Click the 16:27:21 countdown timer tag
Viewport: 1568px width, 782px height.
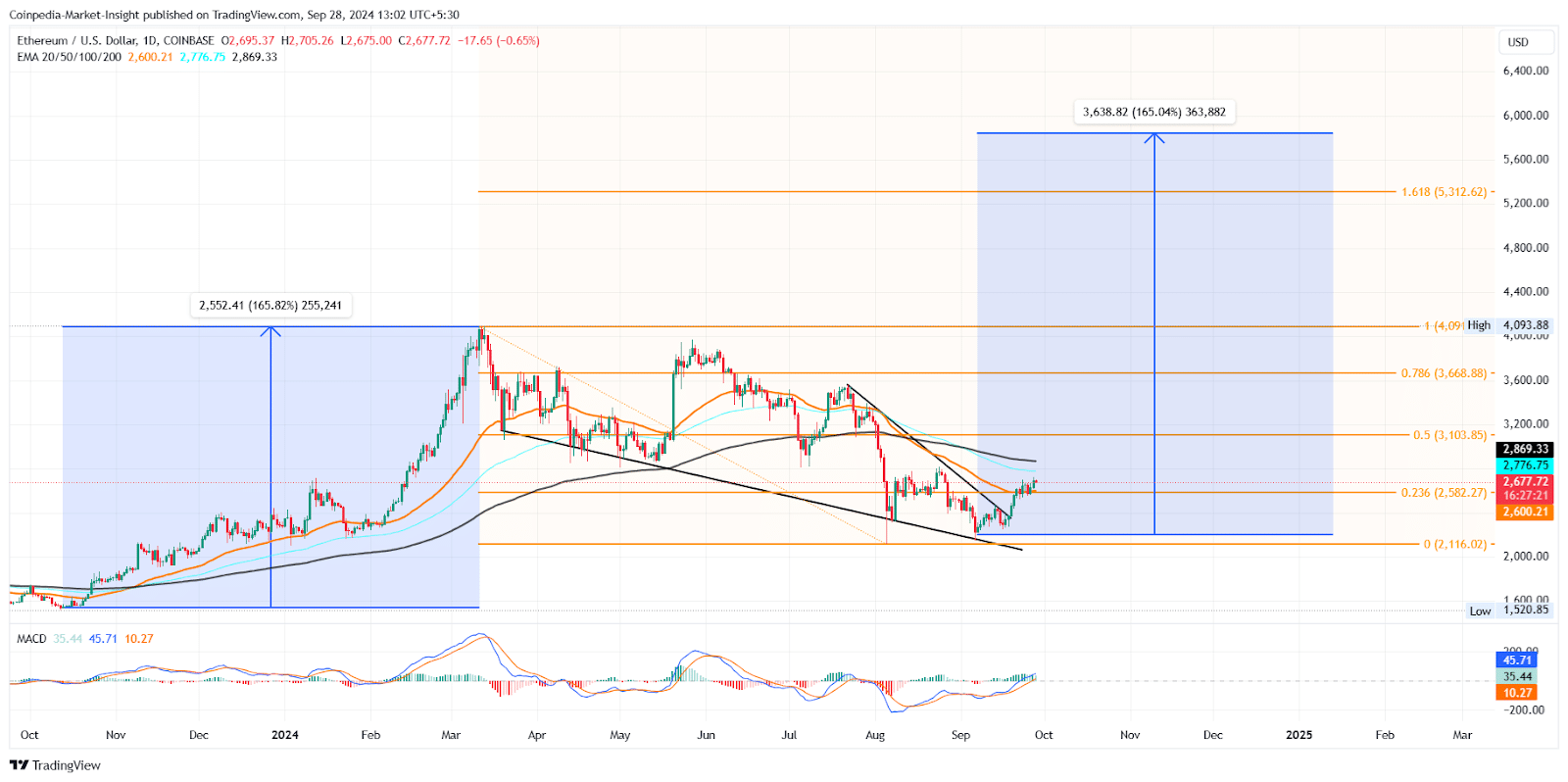1525,496
